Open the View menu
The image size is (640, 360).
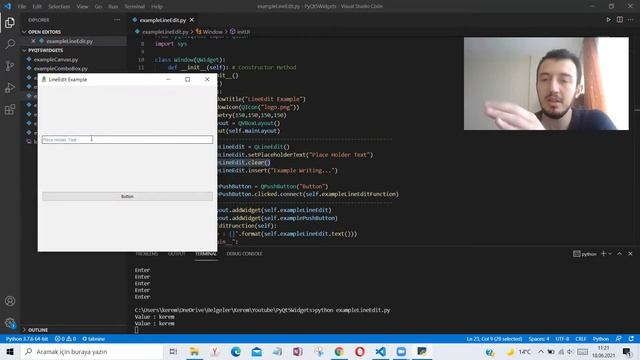82,7
